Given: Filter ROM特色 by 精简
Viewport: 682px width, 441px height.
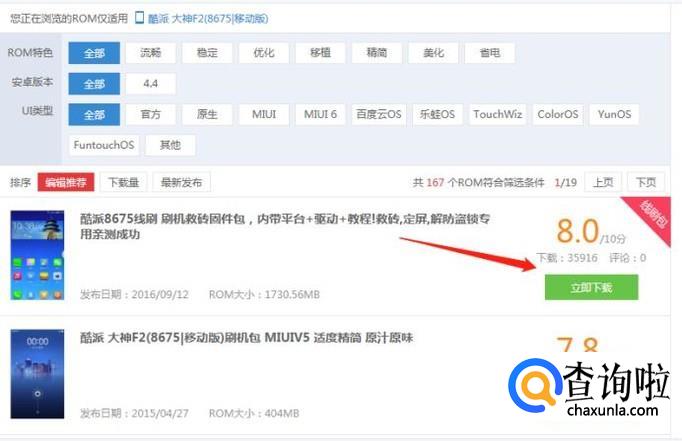Looking at the screenshot, I should pos(377,53).
